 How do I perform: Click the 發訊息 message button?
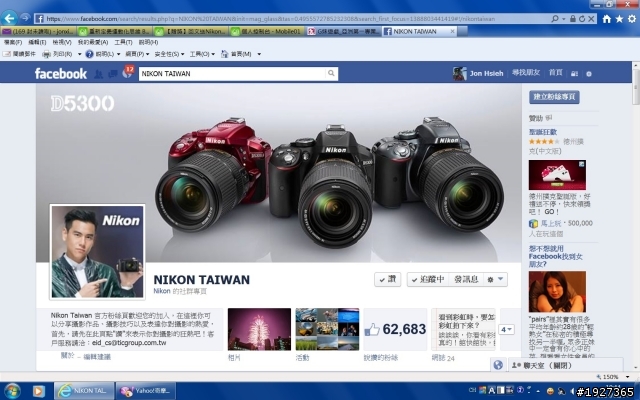[x=466, y=279]
